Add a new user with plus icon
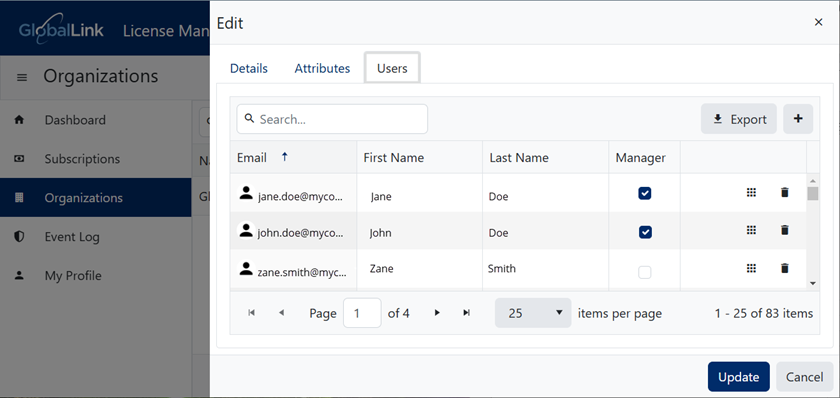This screenshot has width=840, height=398. click(x=798, y=119)
